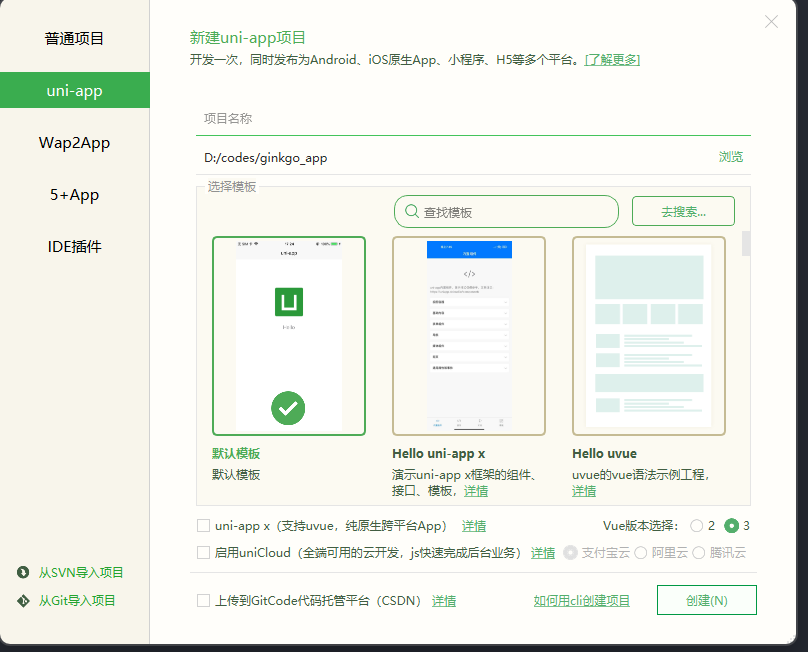
Task: Click the 去搜索... button
Action: click(x=683, y=211)
